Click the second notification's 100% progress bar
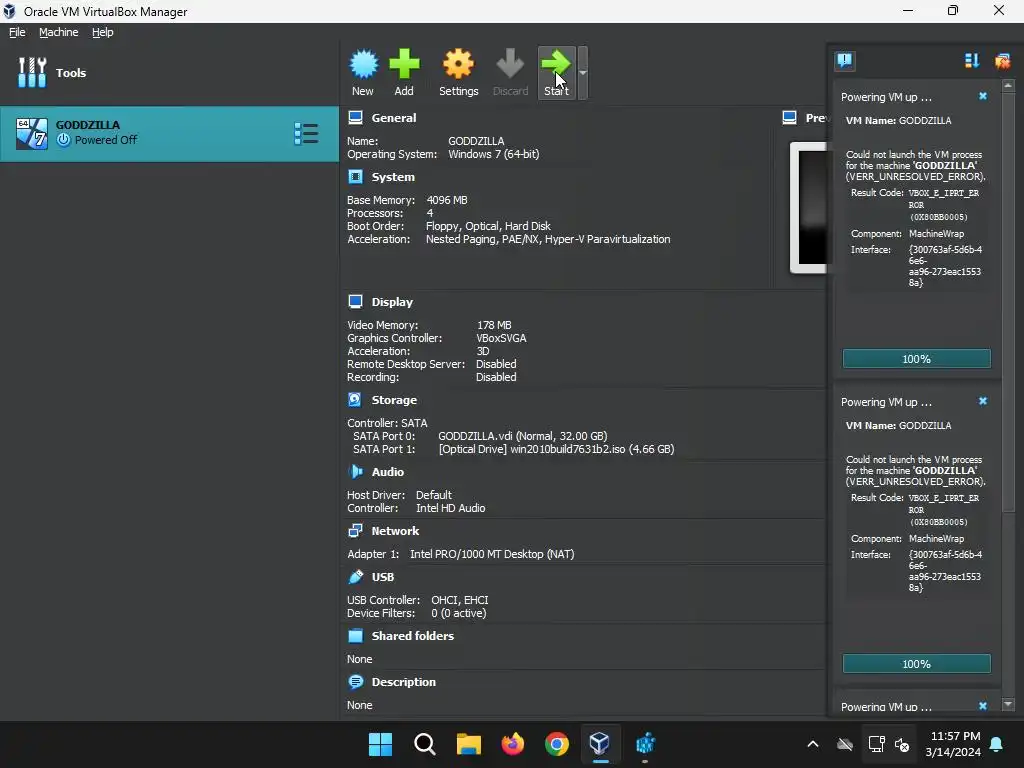The height and width of the screenshot is (768, 1024). point(916,664)
